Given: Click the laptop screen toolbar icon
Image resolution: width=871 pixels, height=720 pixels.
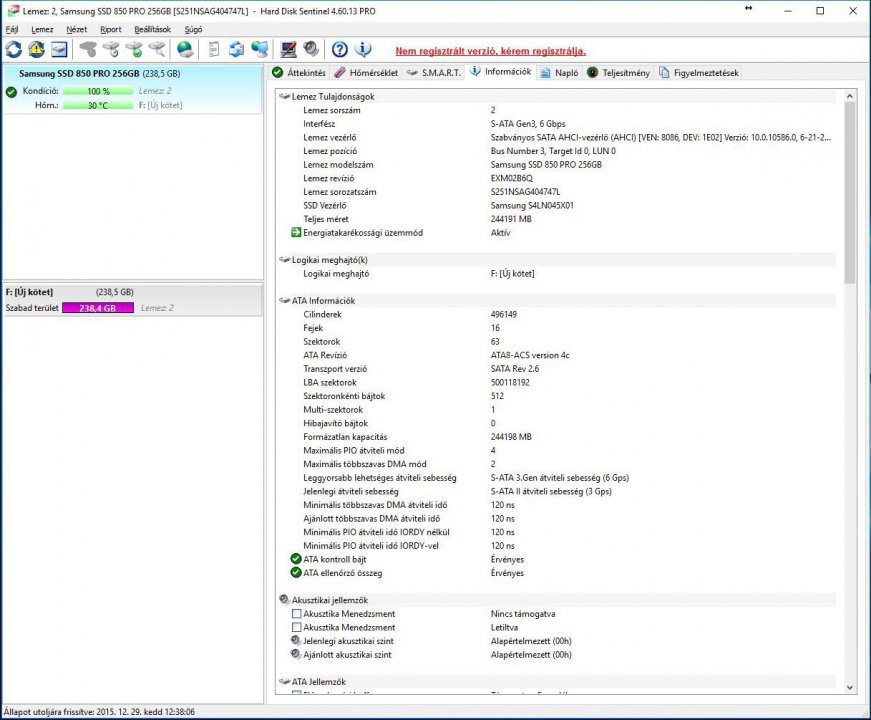Looking at the screenshot, I should pos(288,49).
